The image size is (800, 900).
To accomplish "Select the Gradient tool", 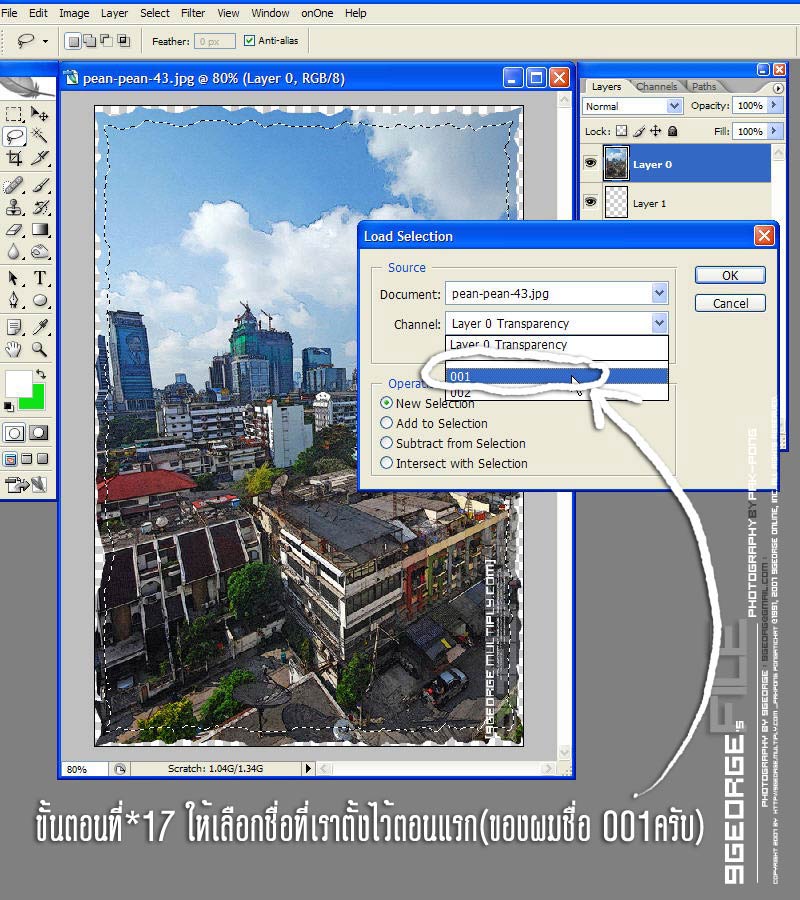I will click(x=40, y=230).
